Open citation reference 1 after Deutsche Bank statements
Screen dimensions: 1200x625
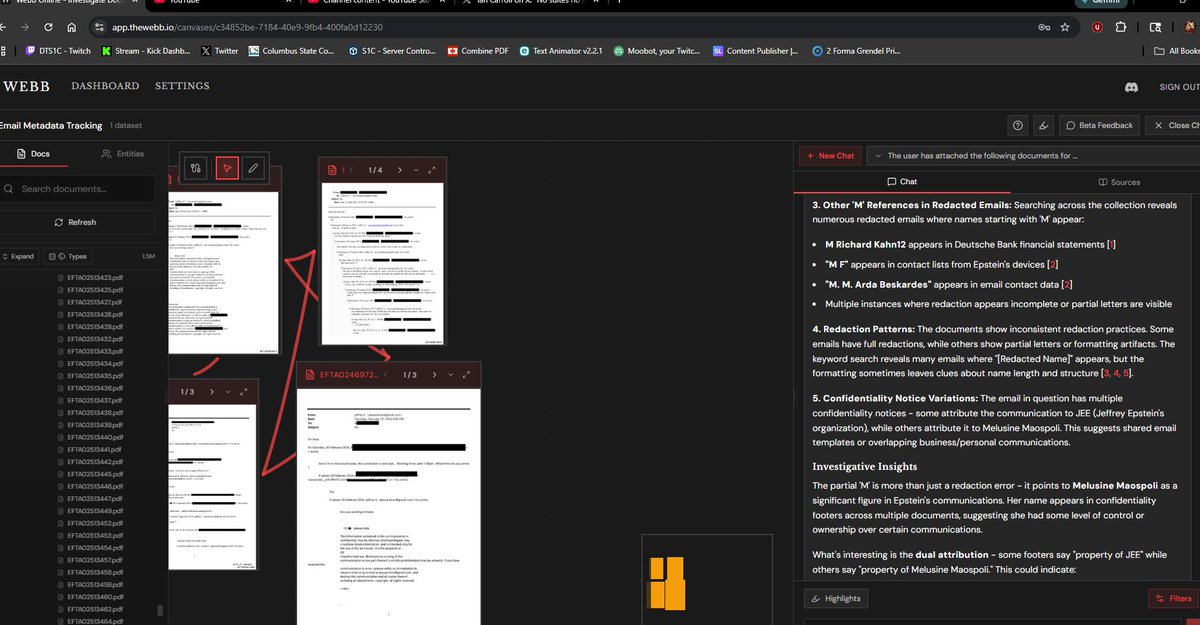(x=1112, y=244)
